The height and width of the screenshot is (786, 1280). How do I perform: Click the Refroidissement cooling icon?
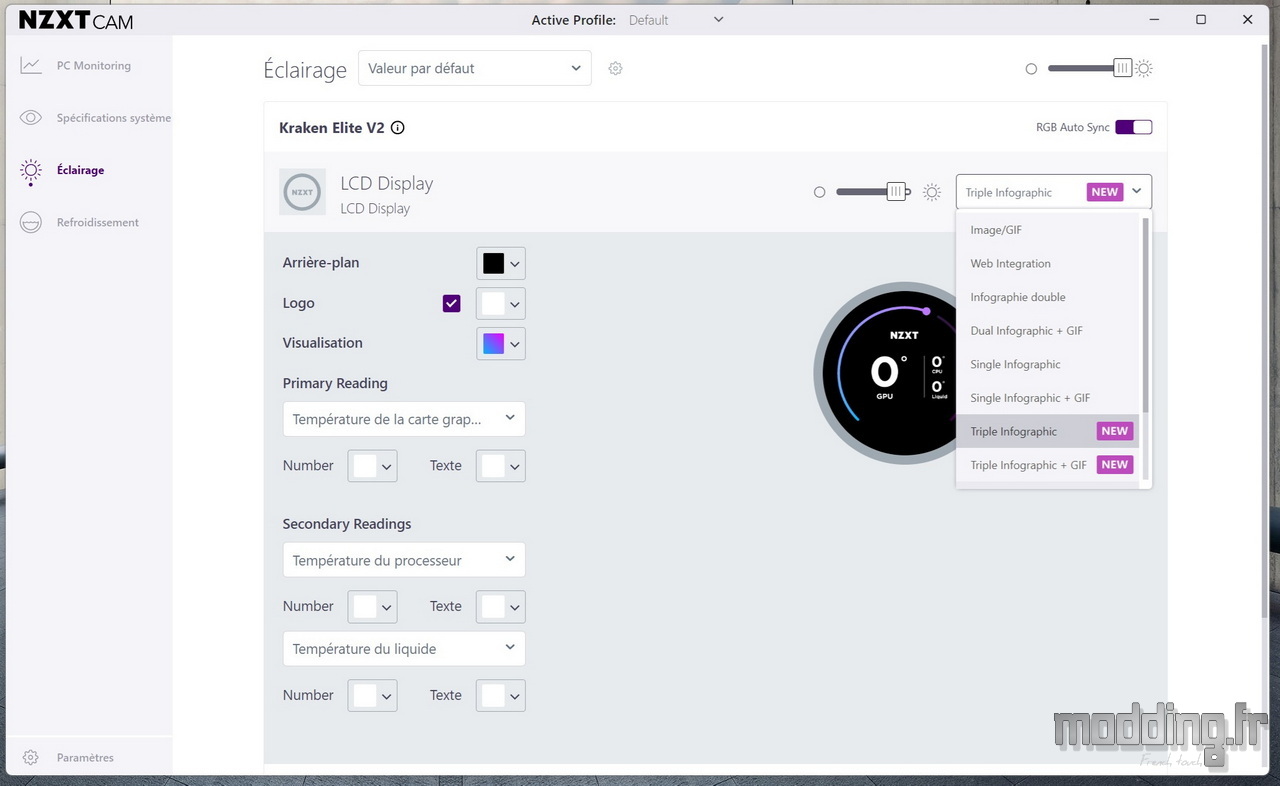(31, 222)
